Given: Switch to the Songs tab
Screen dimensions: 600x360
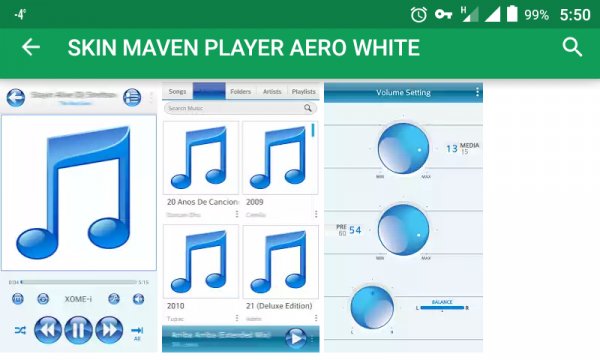Looking at the screenshot, I should coord(177,91).
